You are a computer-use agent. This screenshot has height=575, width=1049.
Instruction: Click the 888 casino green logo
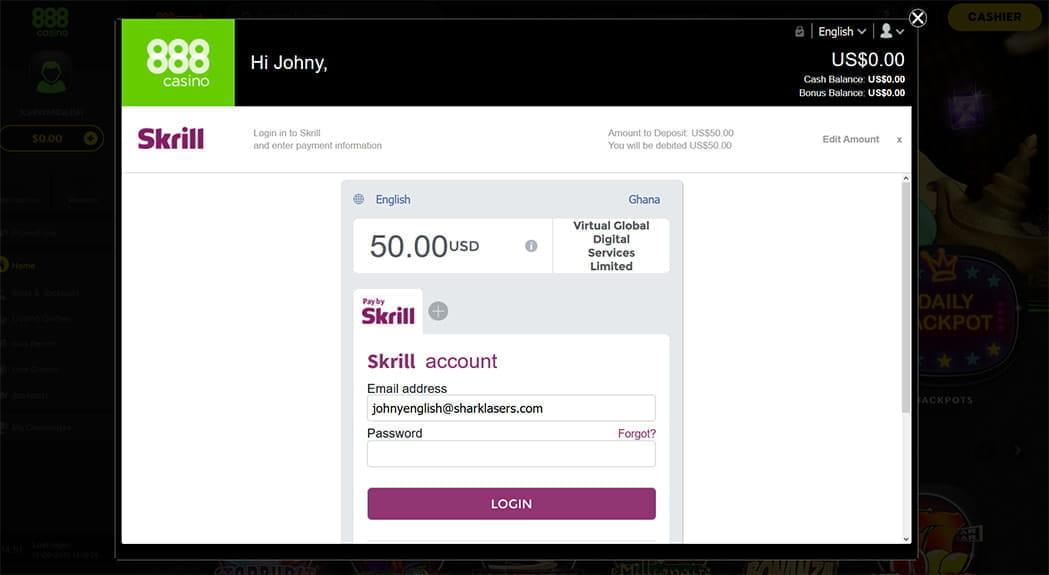(178, 62)
